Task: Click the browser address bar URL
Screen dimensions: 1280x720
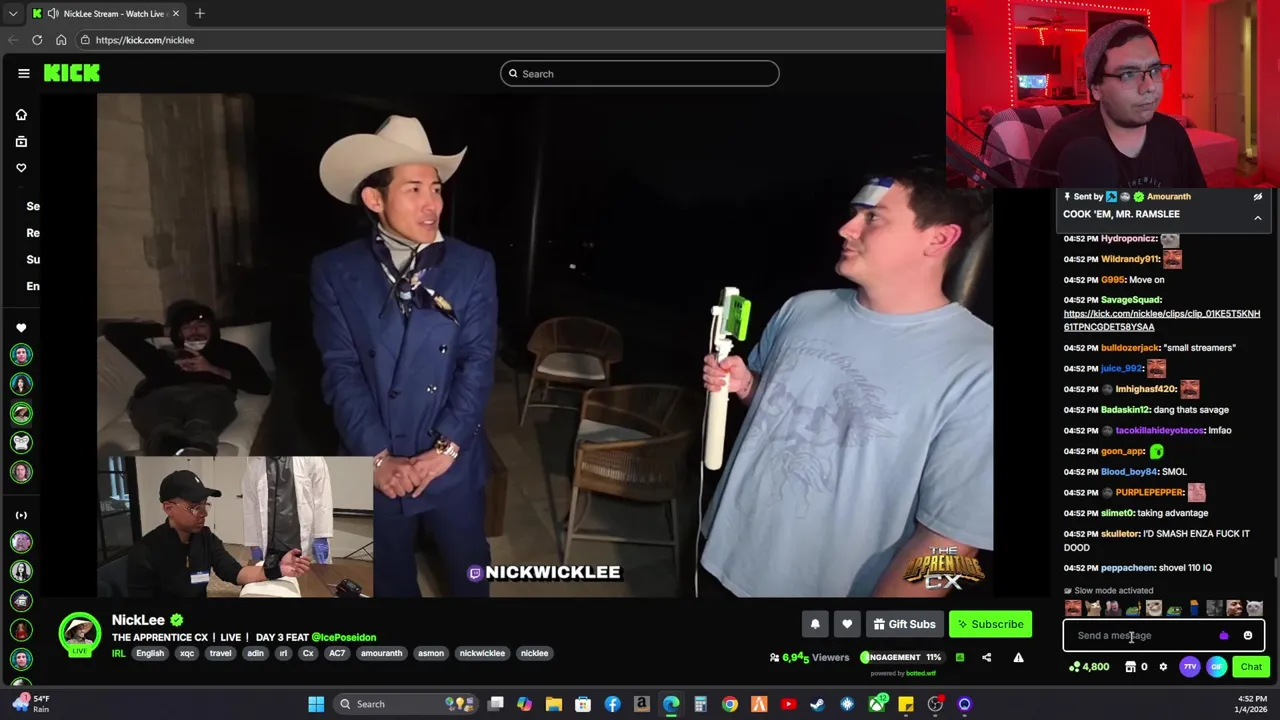Action: click(145, 40)
